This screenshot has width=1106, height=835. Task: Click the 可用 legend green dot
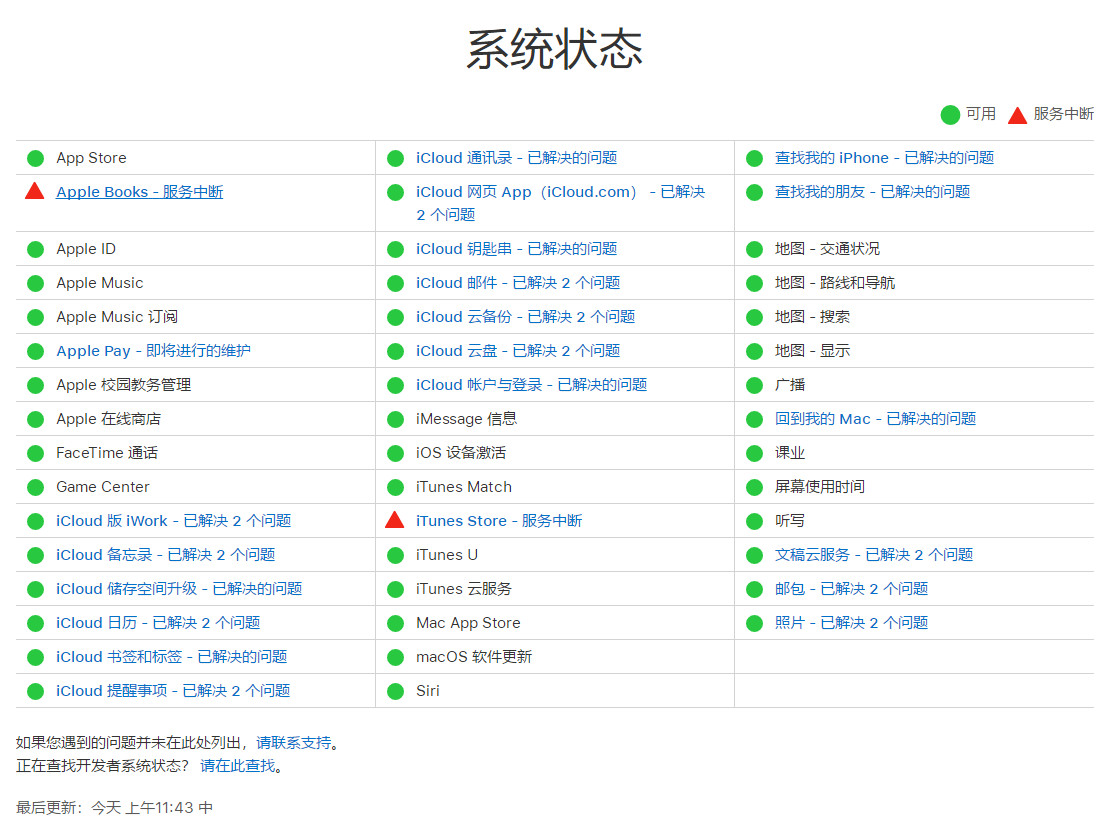point(949,115)
